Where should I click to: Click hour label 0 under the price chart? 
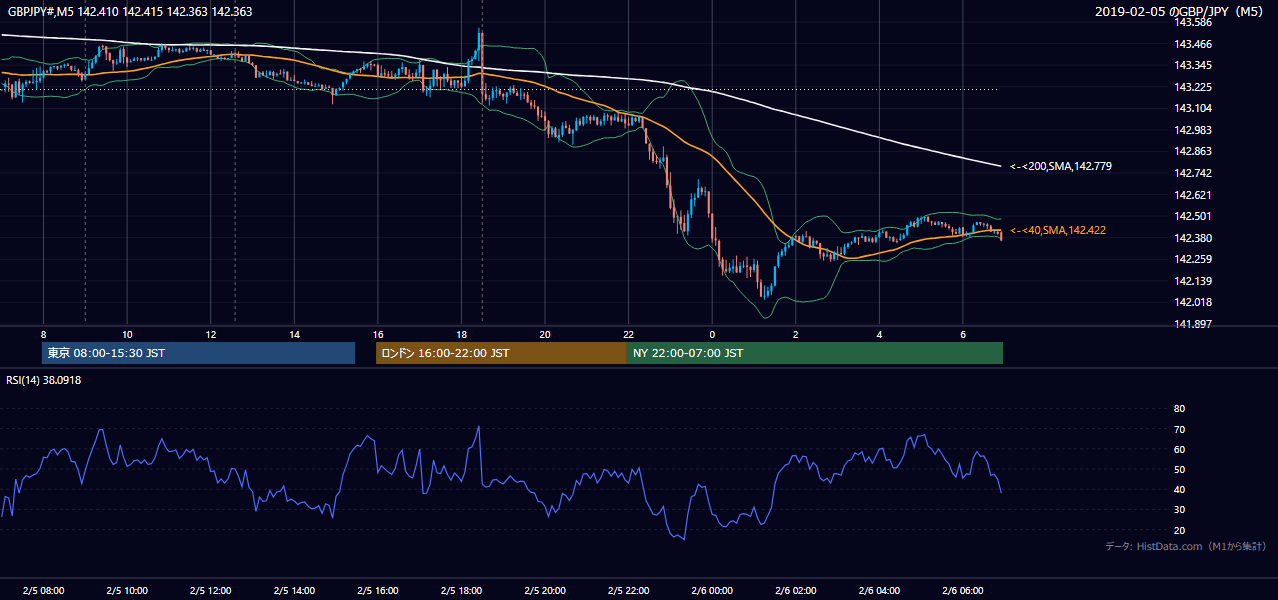pyautogui.click(x=712, y=334)
